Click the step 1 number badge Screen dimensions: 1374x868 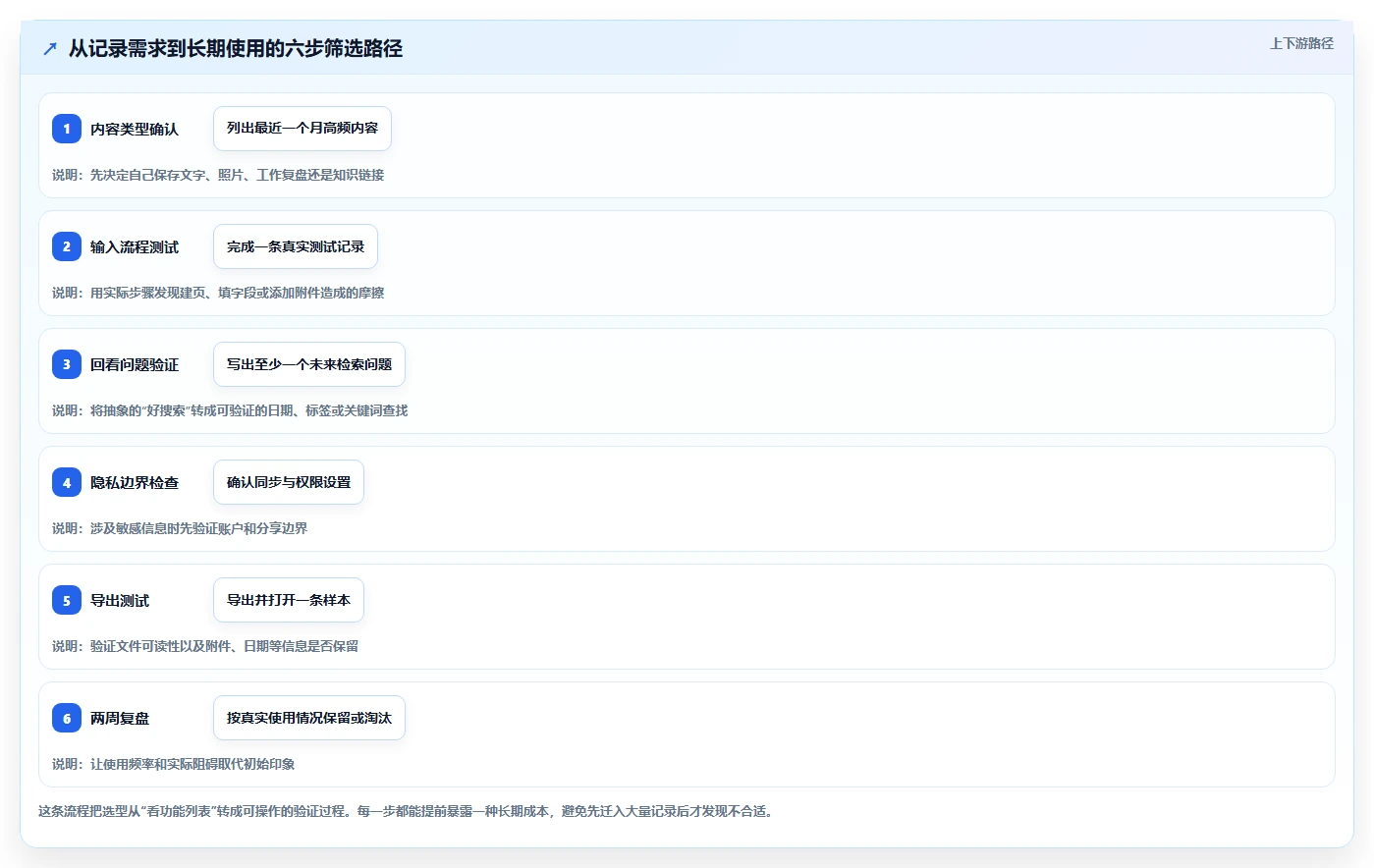click(x=67, y=129)
